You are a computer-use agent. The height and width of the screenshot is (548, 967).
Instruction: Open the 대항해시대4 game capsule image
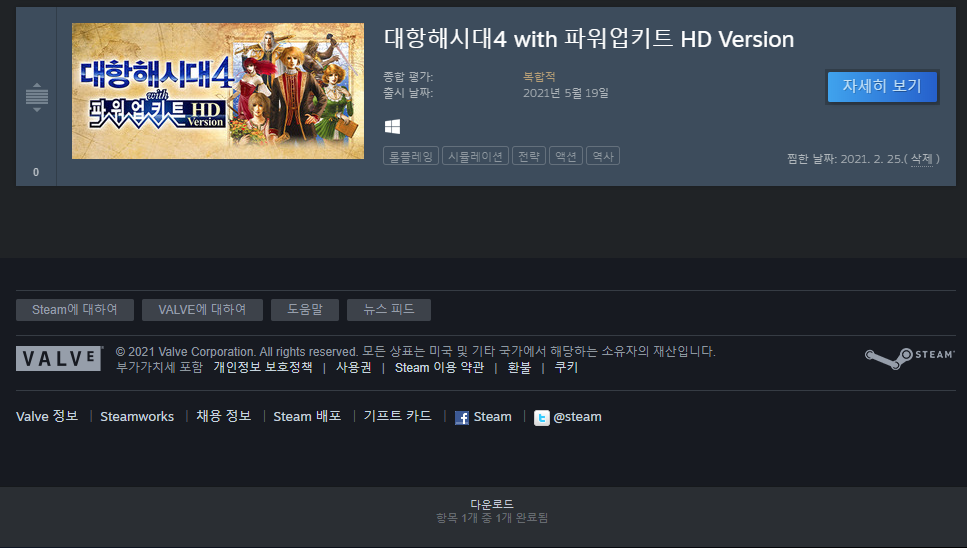[x=218, y=91]
